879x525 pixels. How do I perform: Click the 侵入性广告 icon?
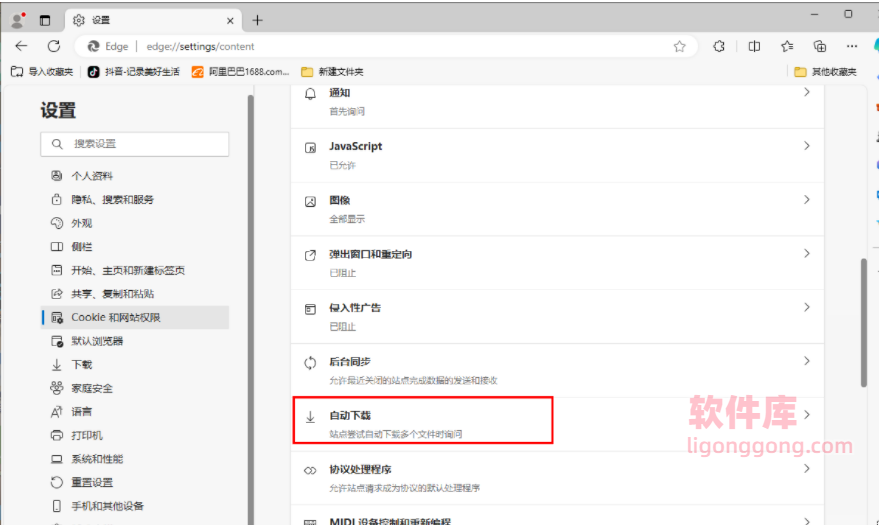(x=310, y=309)
